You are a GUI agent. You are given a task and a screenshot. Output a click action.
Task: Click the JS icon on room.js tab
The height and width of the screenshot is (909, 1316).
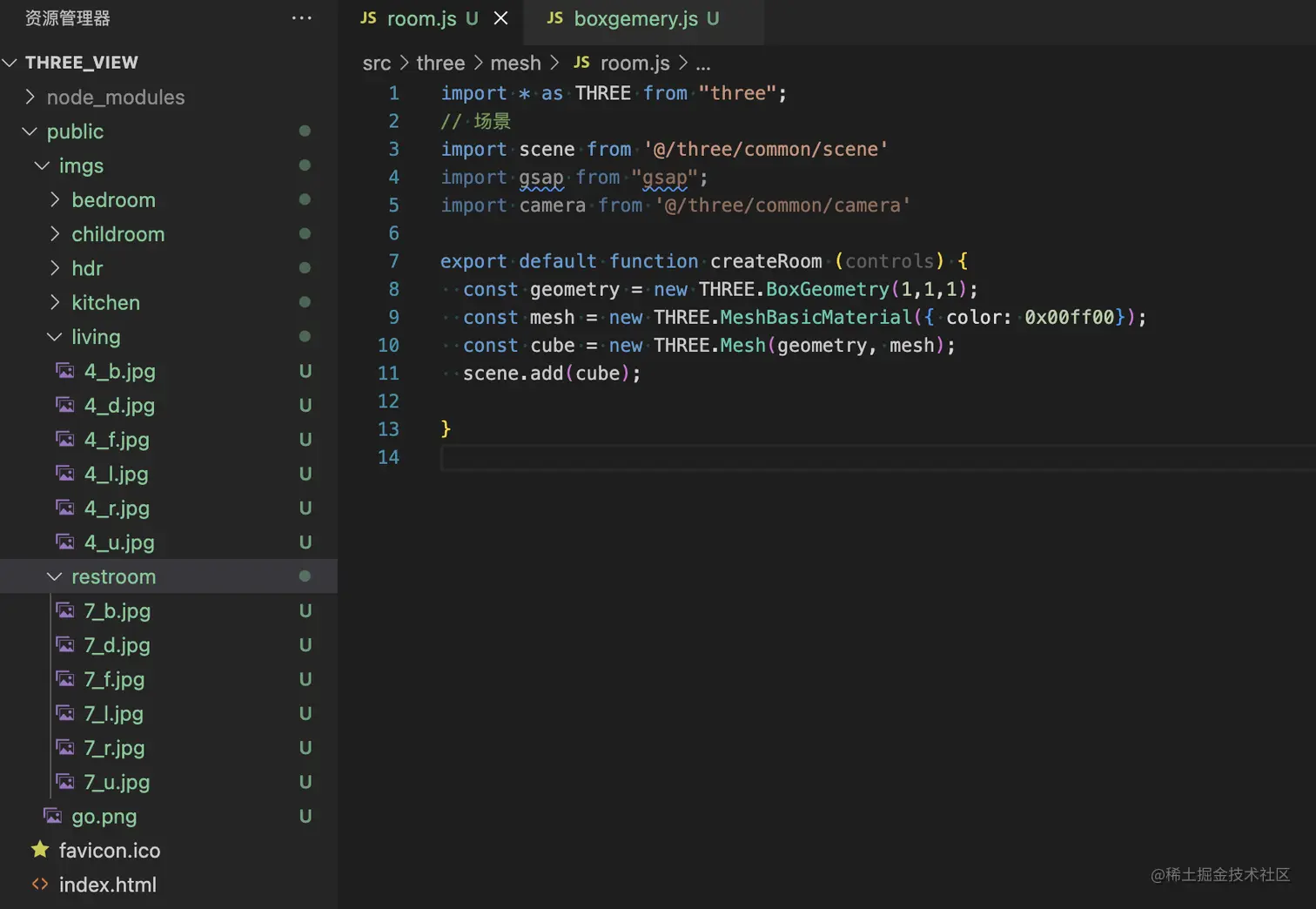coord(368,18)
